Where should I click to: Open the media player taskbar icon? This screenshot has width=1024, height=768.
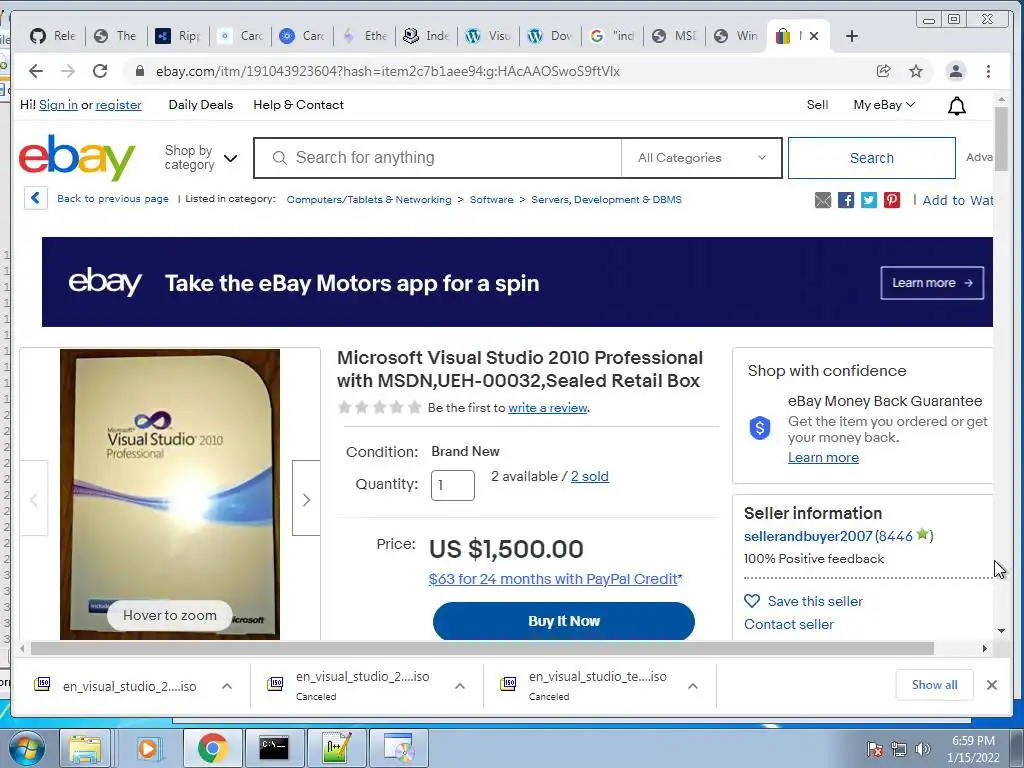click(x=148, y=748)
